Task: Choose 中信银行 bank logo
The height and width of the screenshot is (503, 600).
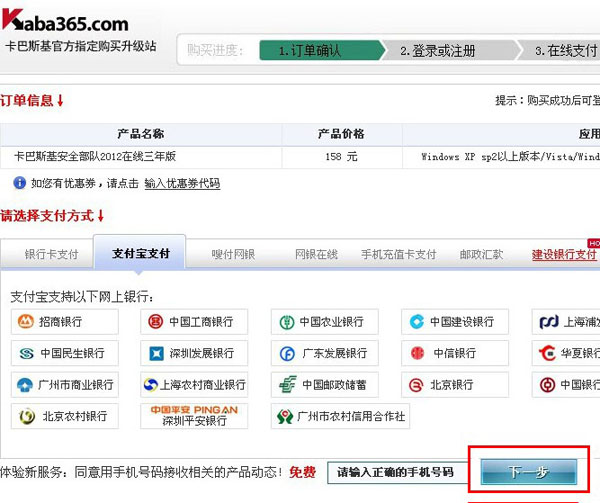Action: [454, 353]
